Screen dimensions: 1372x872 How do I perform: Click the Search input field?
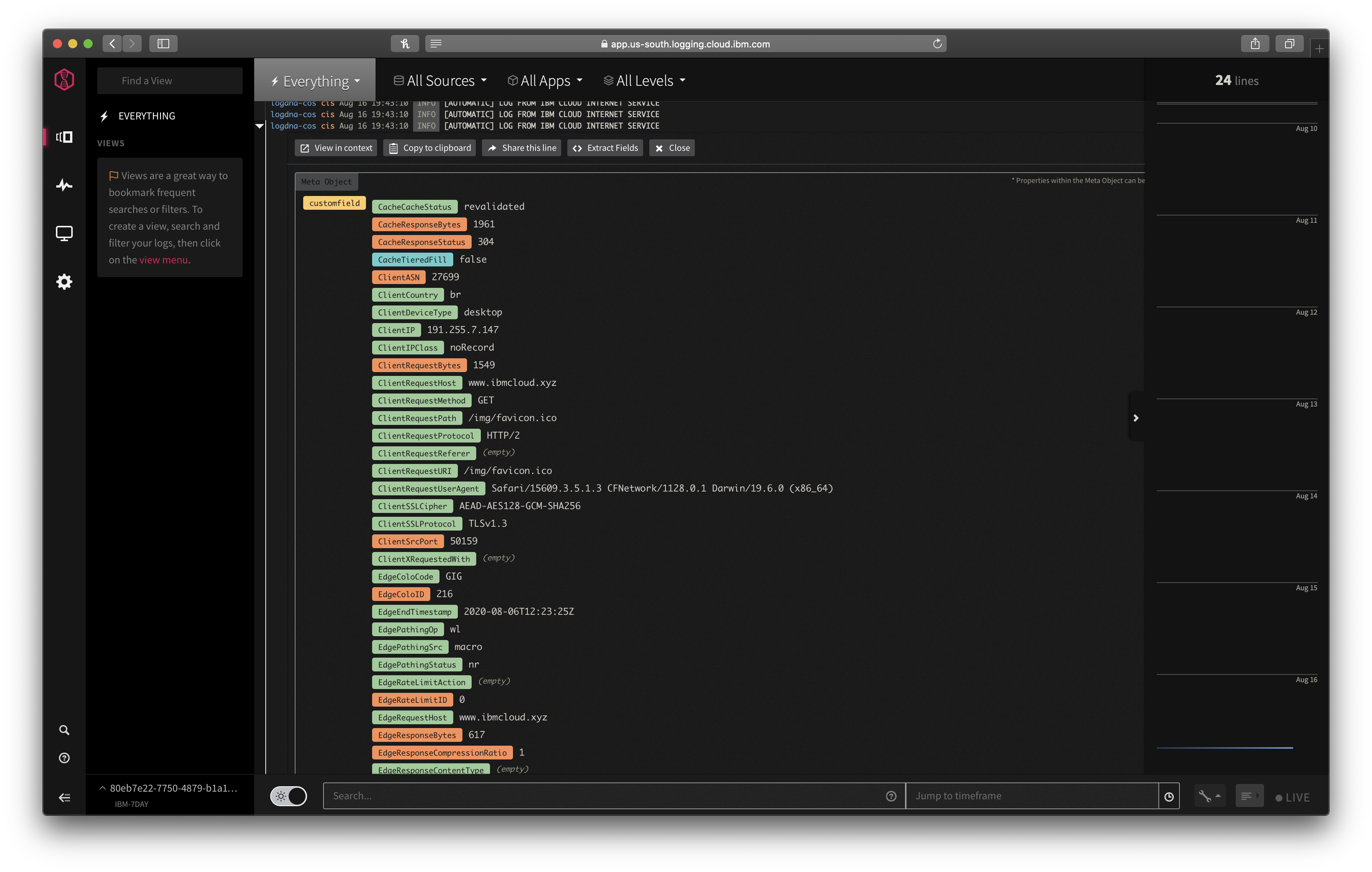pyautogui.click(x=604, y=796)
